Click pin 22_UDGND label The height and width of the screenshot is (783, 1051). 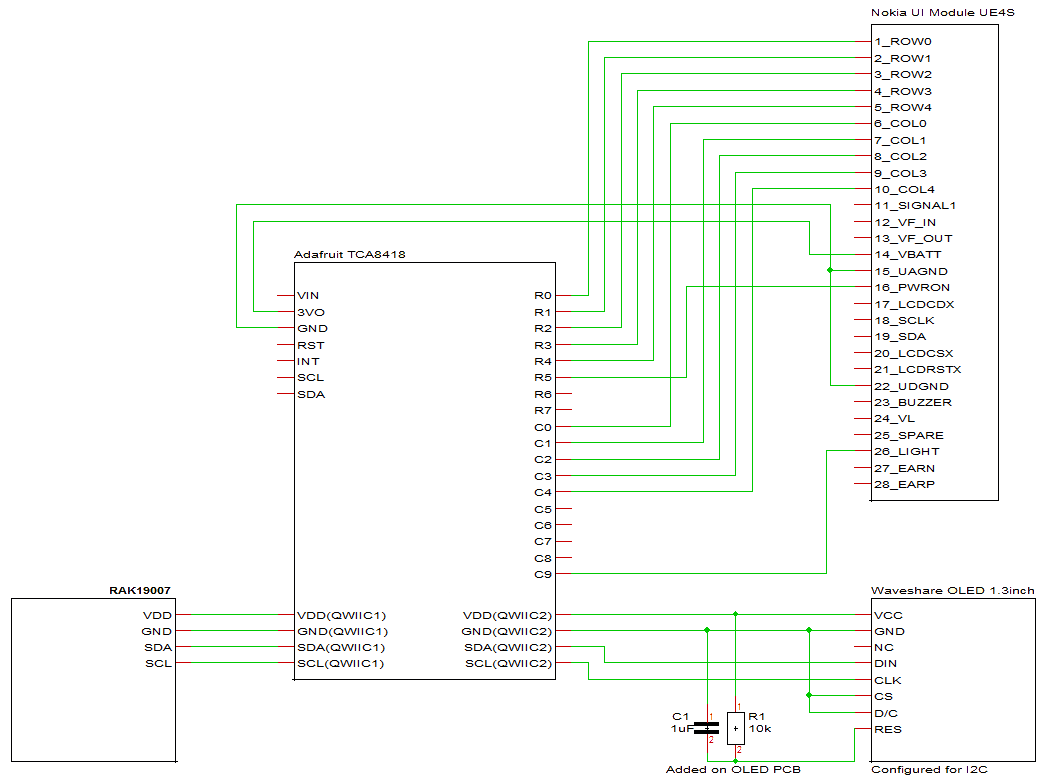[911, 387]
